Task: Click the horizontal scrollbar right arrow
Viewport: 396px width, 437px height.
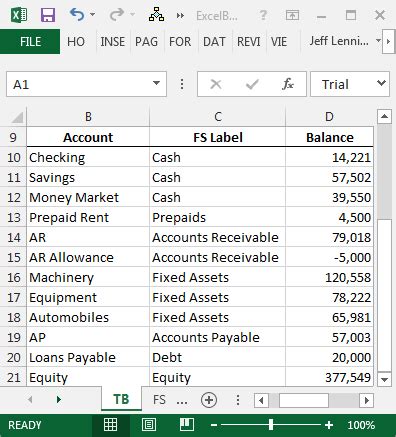Action: (367, 400)
